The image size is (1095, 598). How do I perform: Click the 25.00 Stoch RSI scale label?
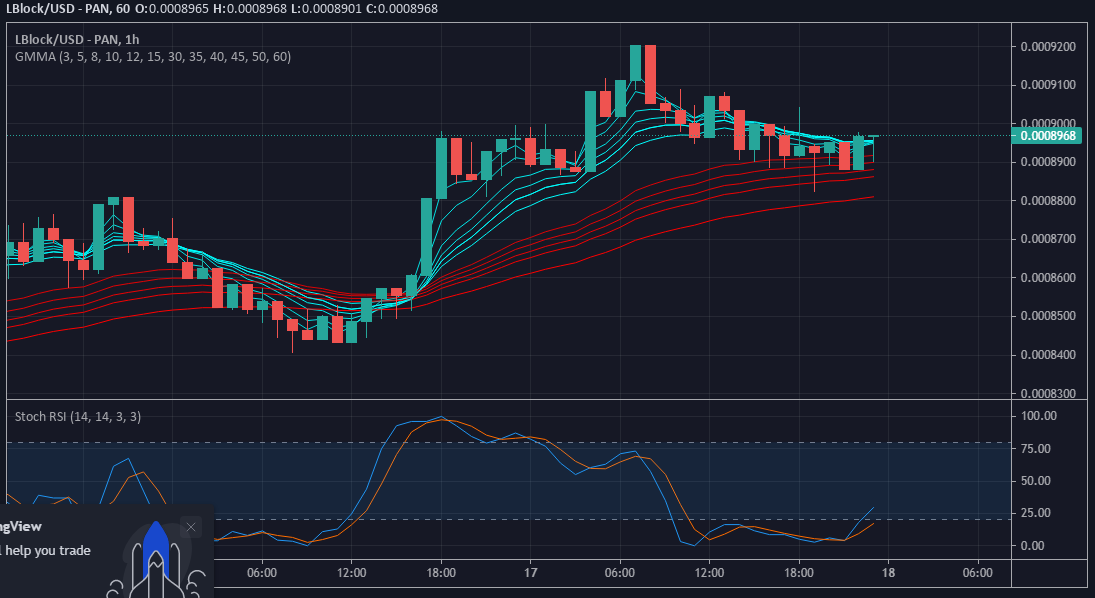pos(1036,513)
